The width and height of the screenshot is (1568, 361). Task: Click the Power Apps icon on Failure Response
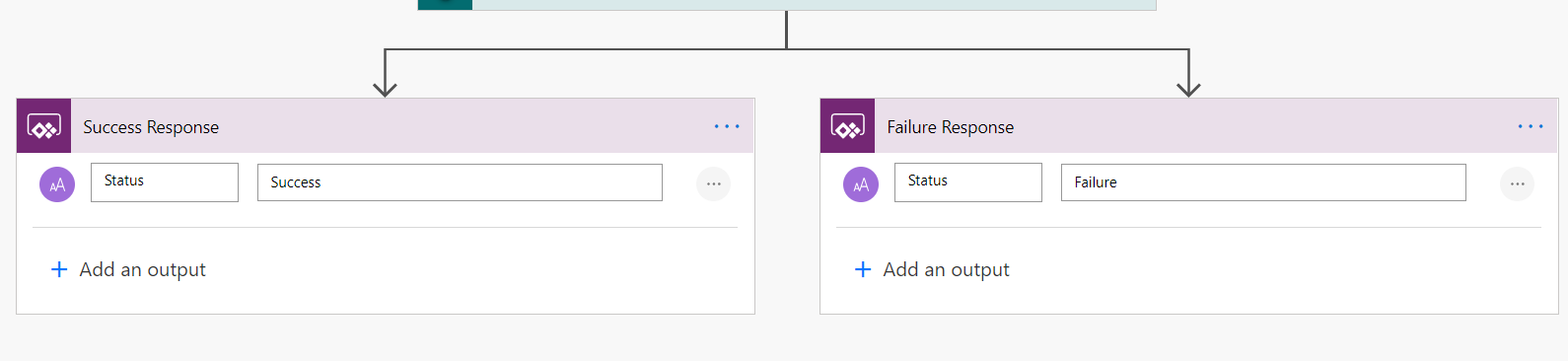click(847, 126)
